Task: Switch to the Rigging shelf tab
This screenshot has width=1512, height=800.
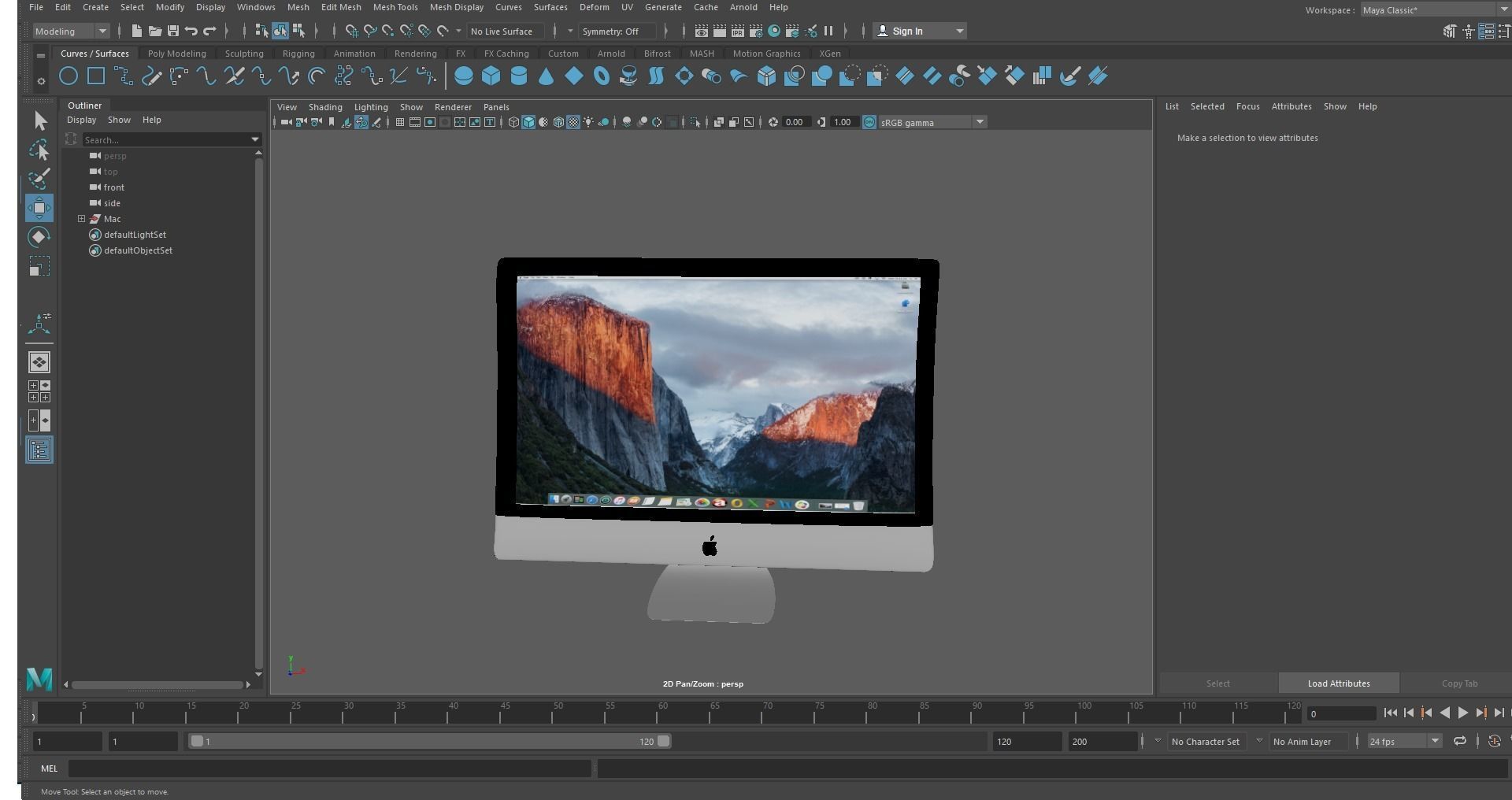Action: (298, 54)
